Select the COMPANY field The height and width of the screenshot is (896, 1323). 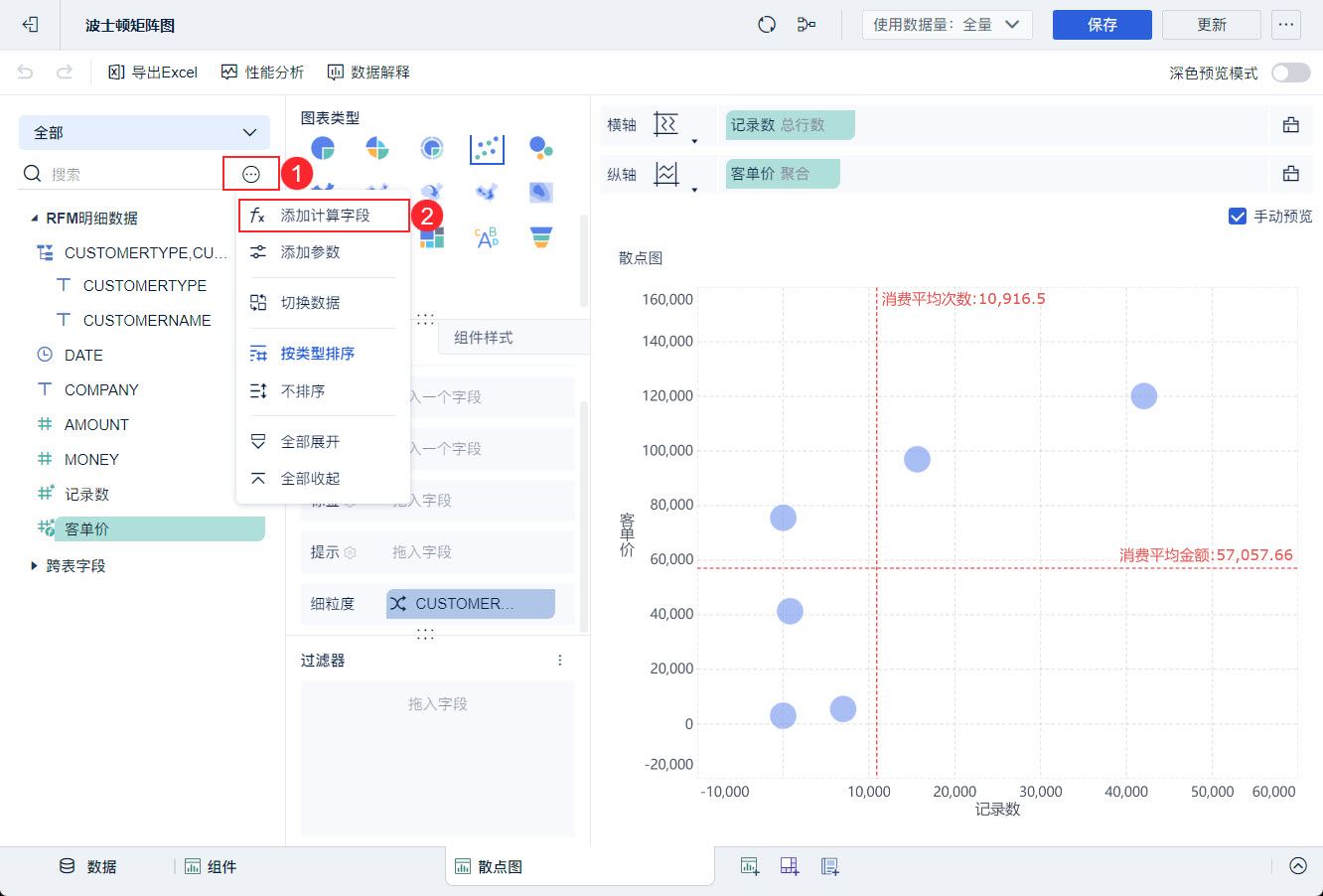[x=101, y=390]
